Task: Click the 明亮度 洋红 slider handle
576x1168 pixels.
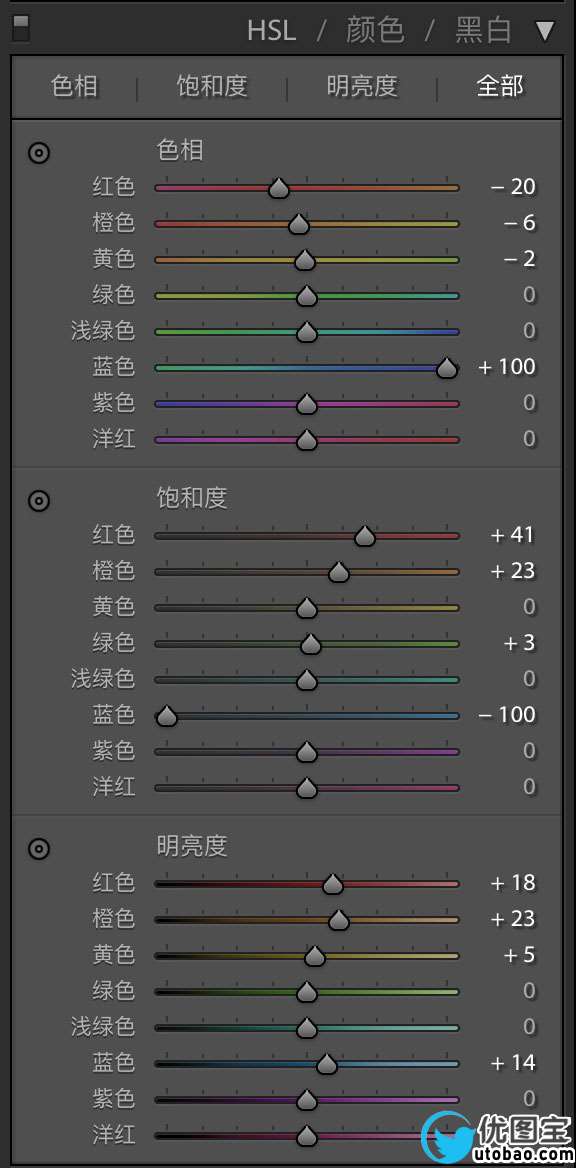Action: click(x=307, y=1136)
